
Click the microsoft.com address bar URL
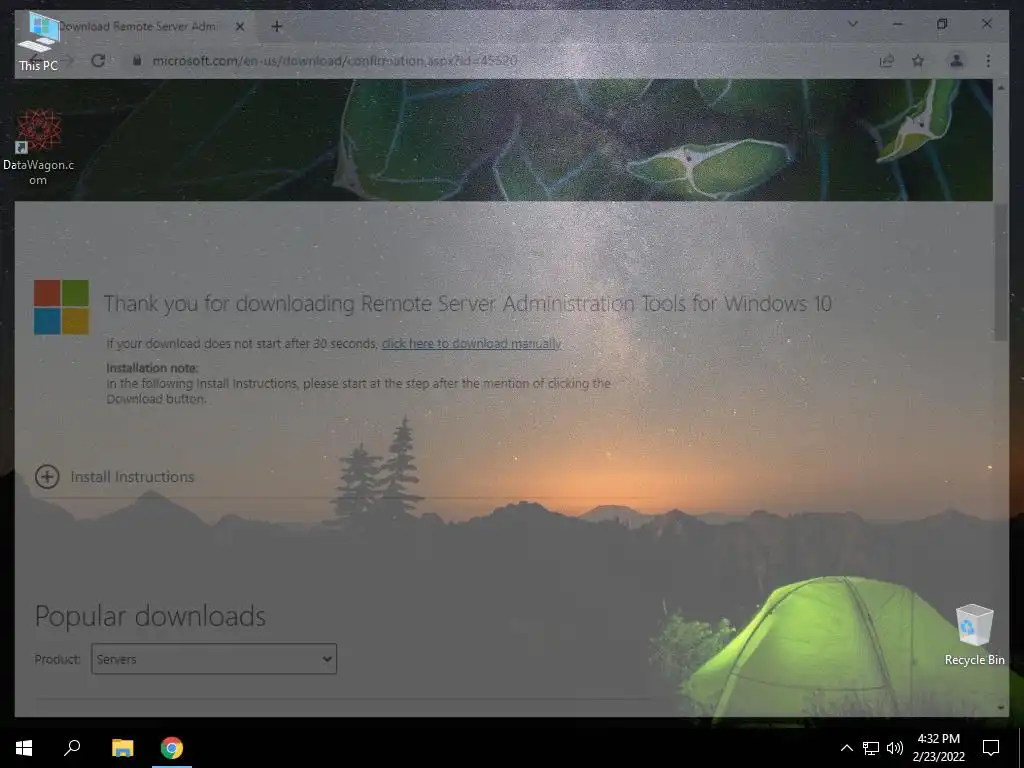coord(334,61)
